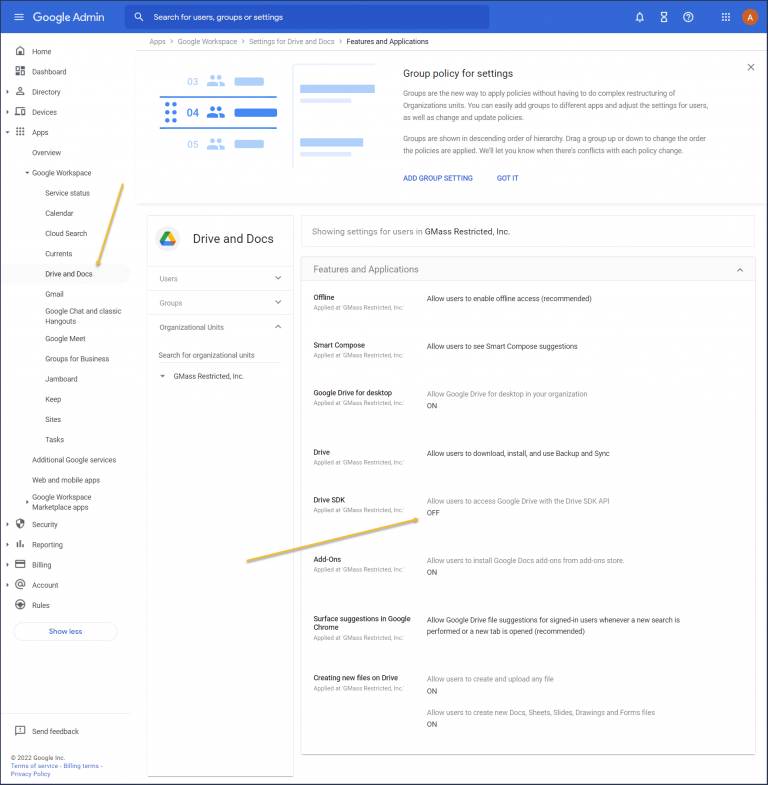Expand the Users panel chevron
Viewport: 768px width, 785px height.
coord(278,278)
